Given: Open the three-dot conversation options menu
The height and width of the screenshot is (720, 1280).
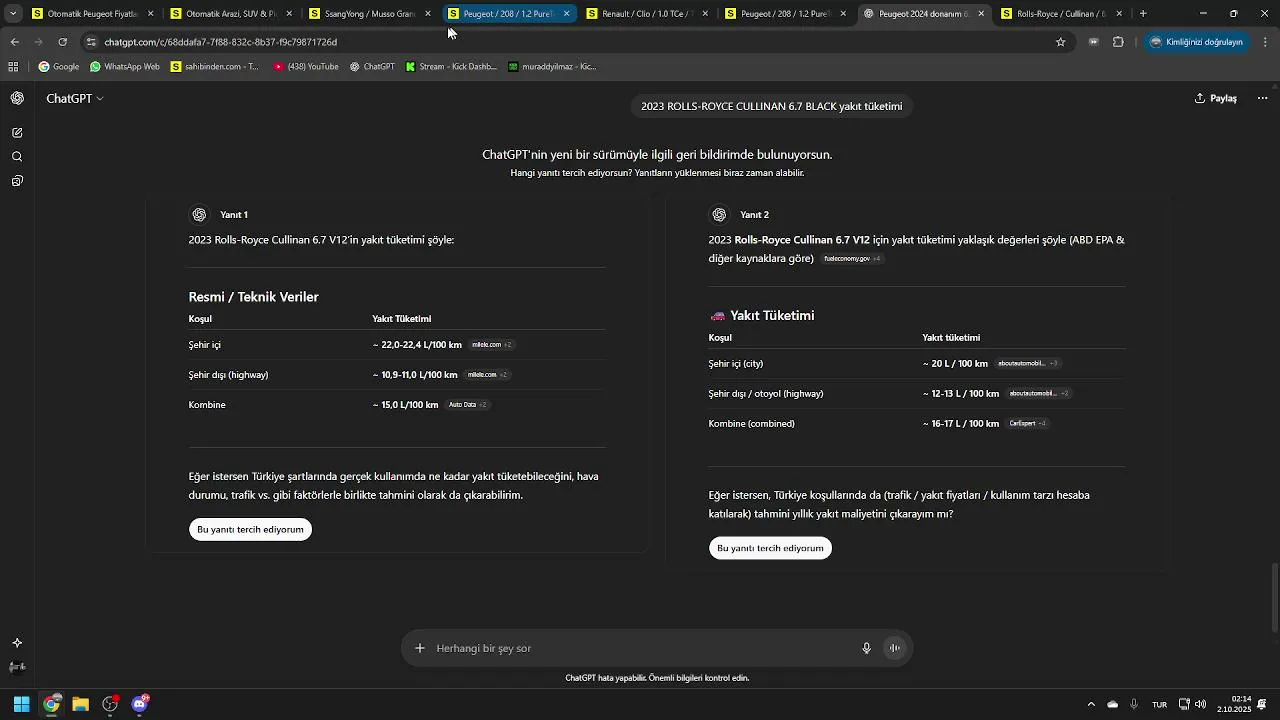Looking at the screenshot, I should (x=1262, y=98).
